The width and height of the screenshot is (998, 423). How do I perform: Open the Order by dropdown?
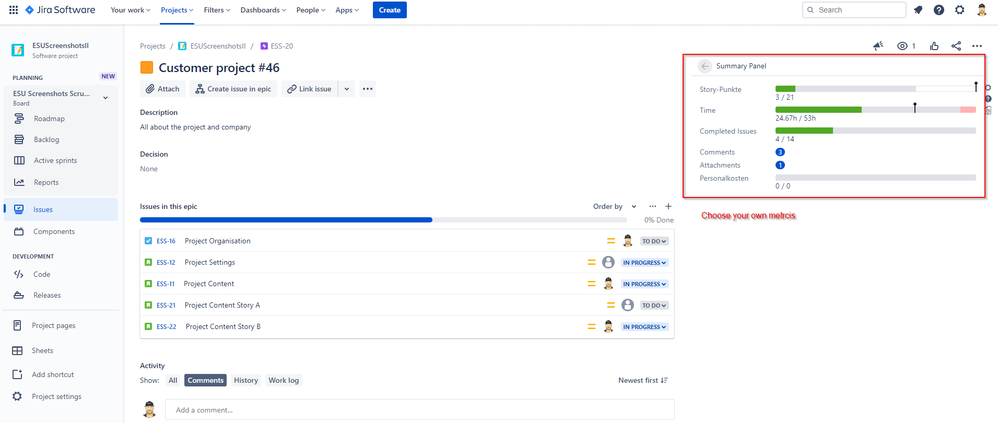pyautogui.click(x=614, y=206)
